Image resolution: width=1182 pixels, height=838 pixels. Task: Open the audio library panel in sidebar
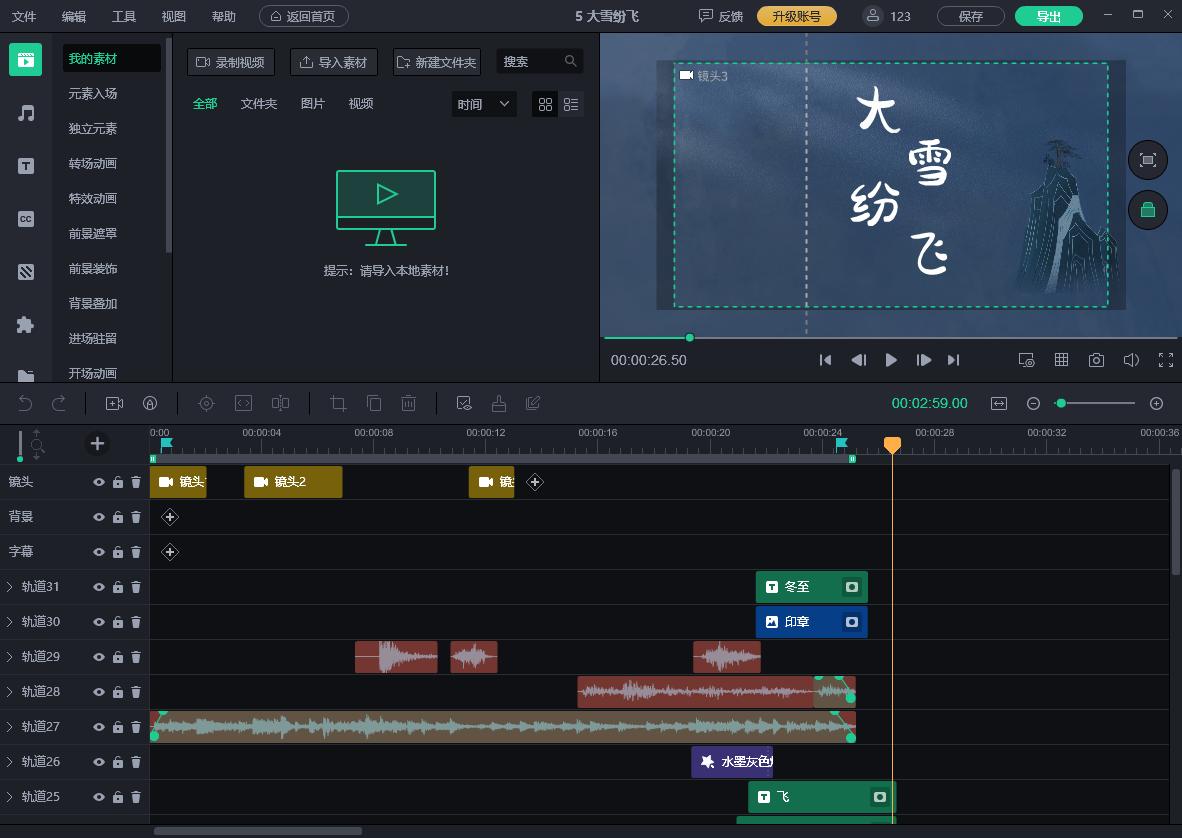click(x=25, y=112)
